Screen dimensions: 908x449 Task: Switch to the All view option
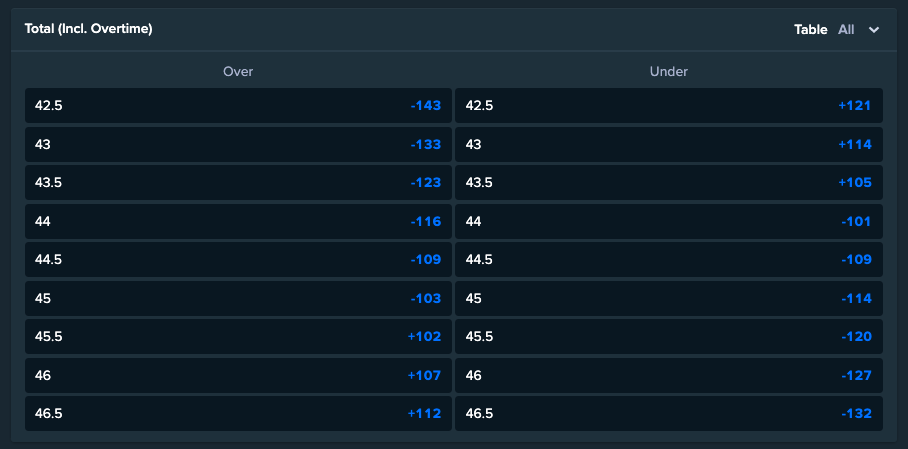[845, 30]
